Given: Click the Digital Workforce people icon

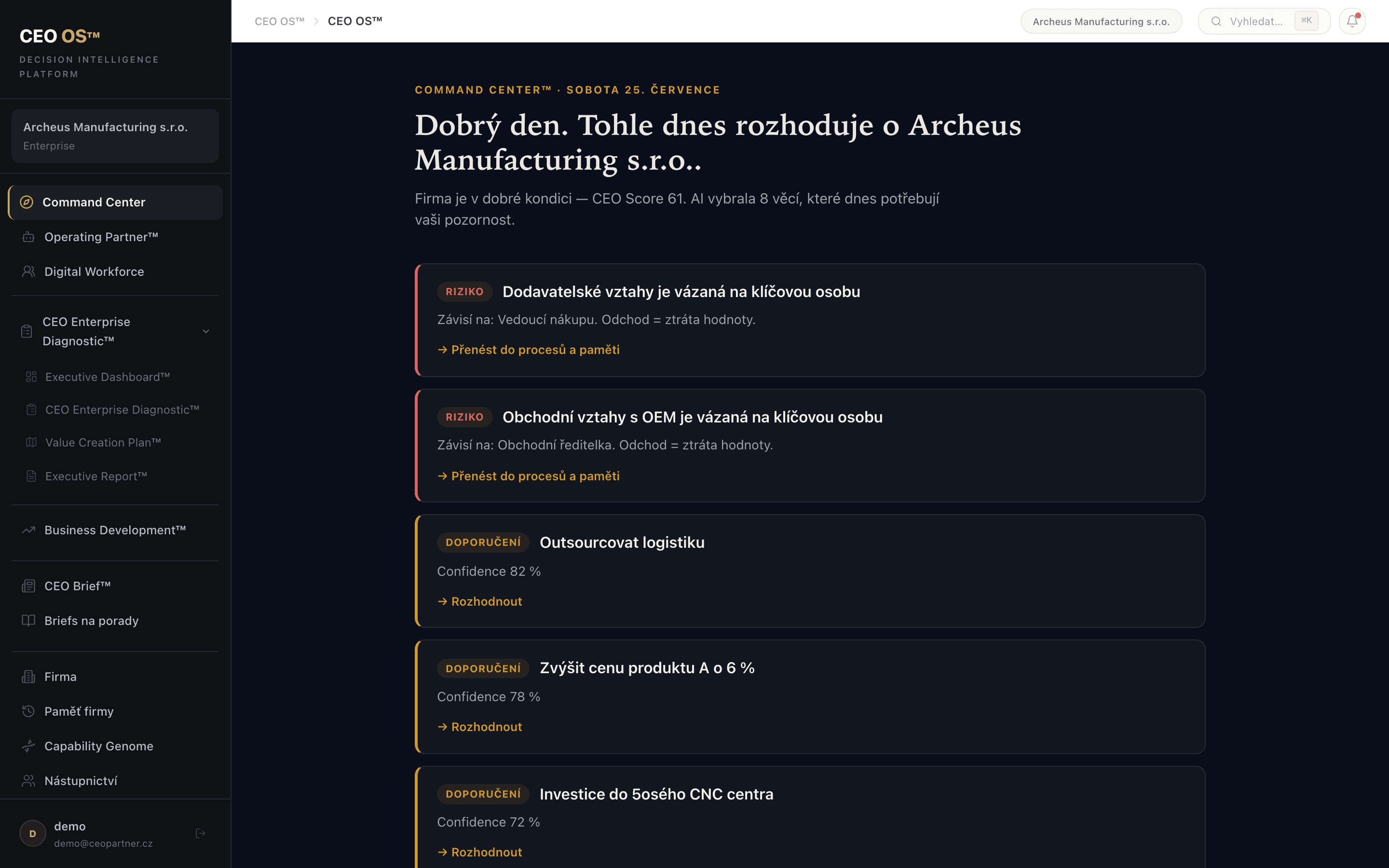Looking at the screenshot, I should [28, 271].
